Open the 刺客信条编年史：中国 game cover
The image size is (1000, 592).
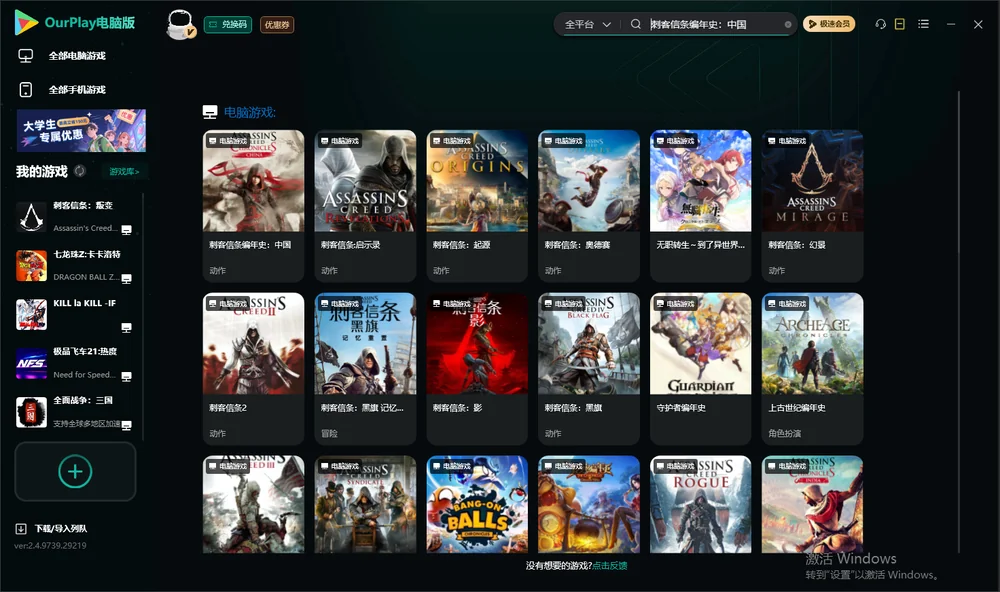point(253,181)
